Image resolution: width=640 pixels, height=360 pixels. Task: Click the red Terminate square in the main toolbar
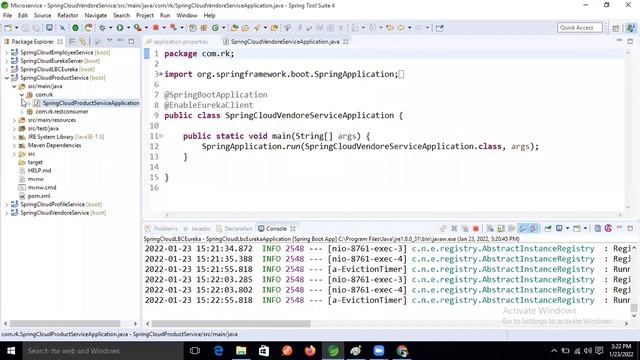pyautogui.click(x=156, y=28)
